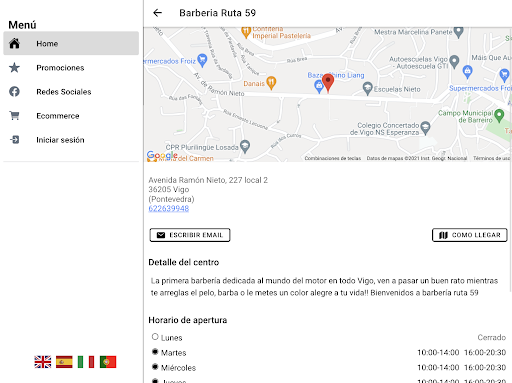The height and width of the screenshot is (383, 512).
Task: Call phone number 622639948 link
Action: tap(169, 209)
